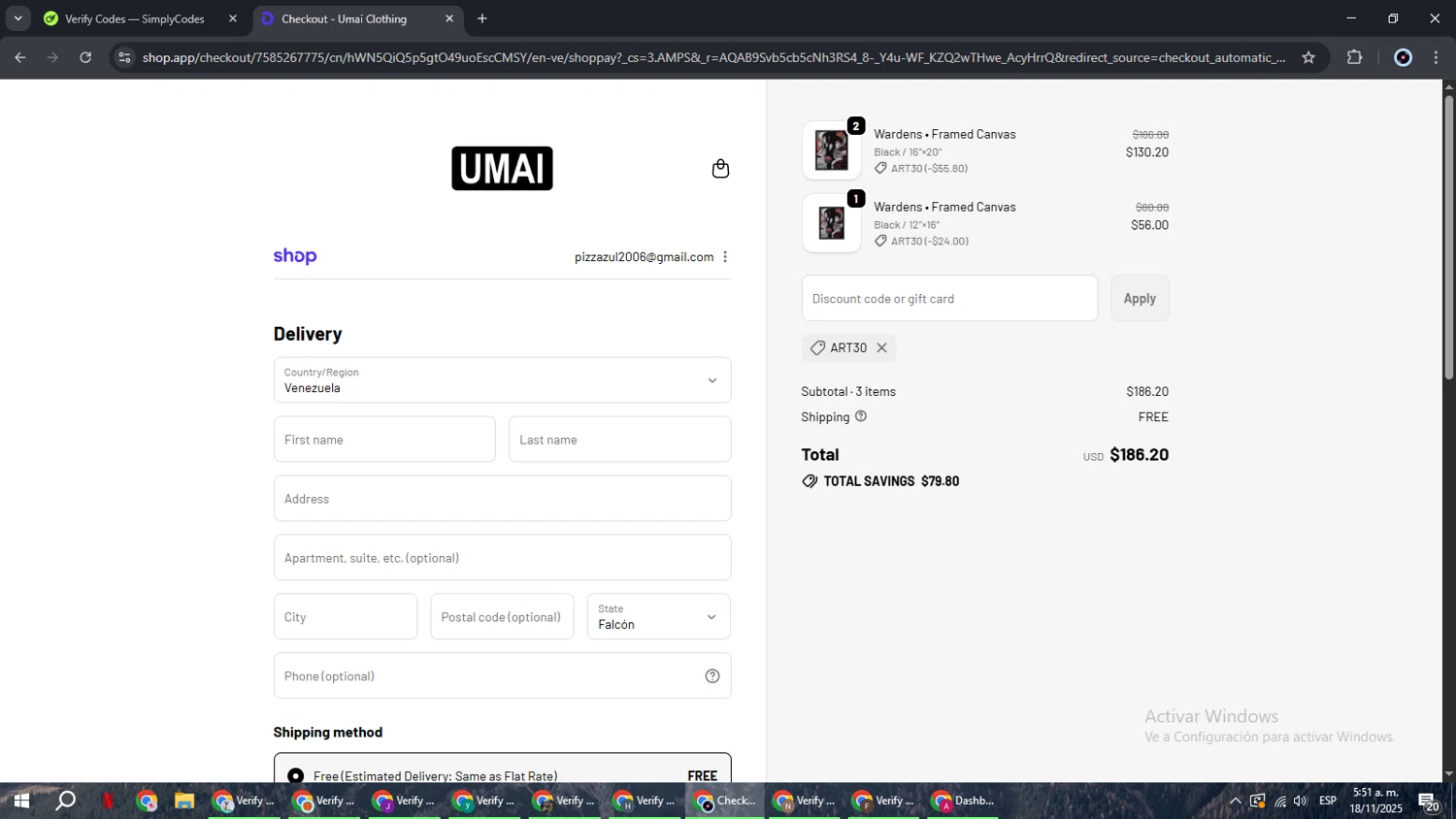Open the Extensions puzzle icon

click(x=1355, y=57)
